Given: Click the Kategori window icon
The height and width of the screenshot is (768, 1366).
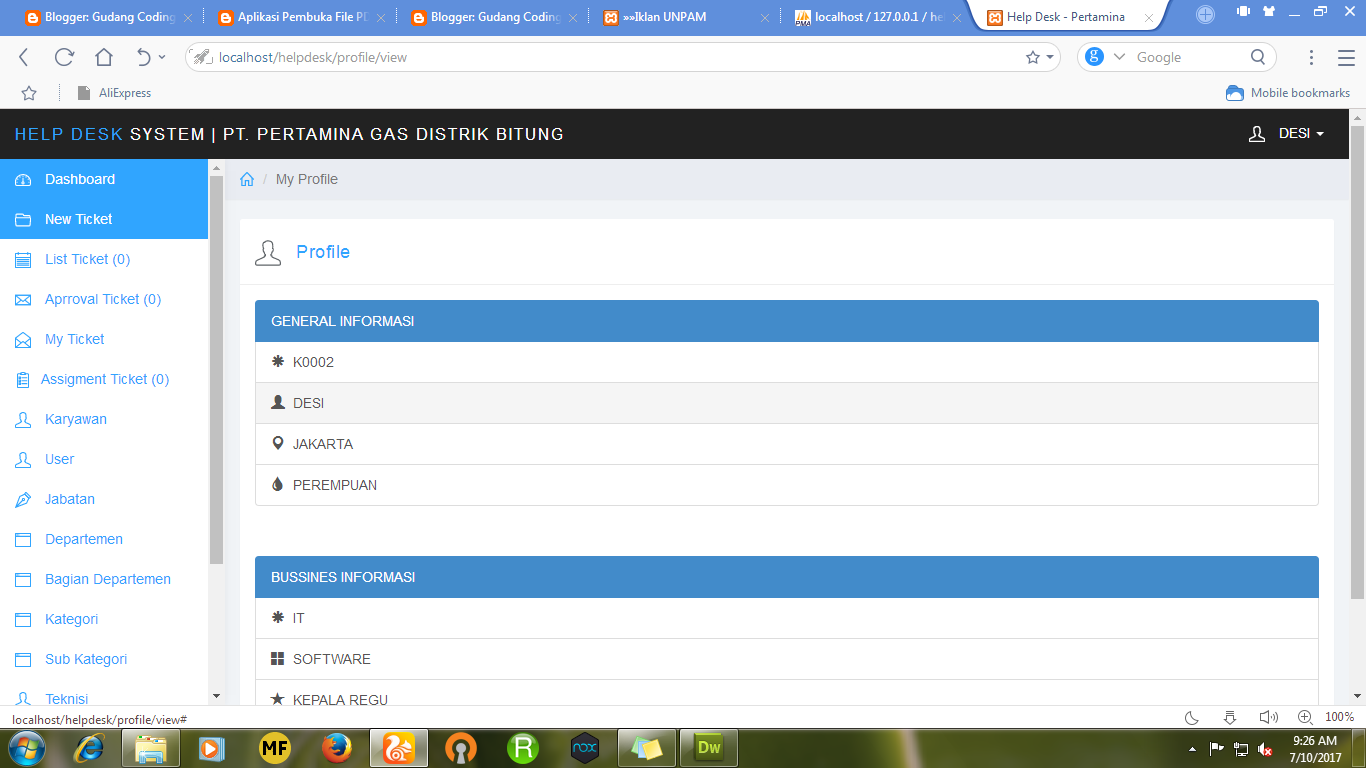Looking at the screenshot, I should [x=23, y=620].
